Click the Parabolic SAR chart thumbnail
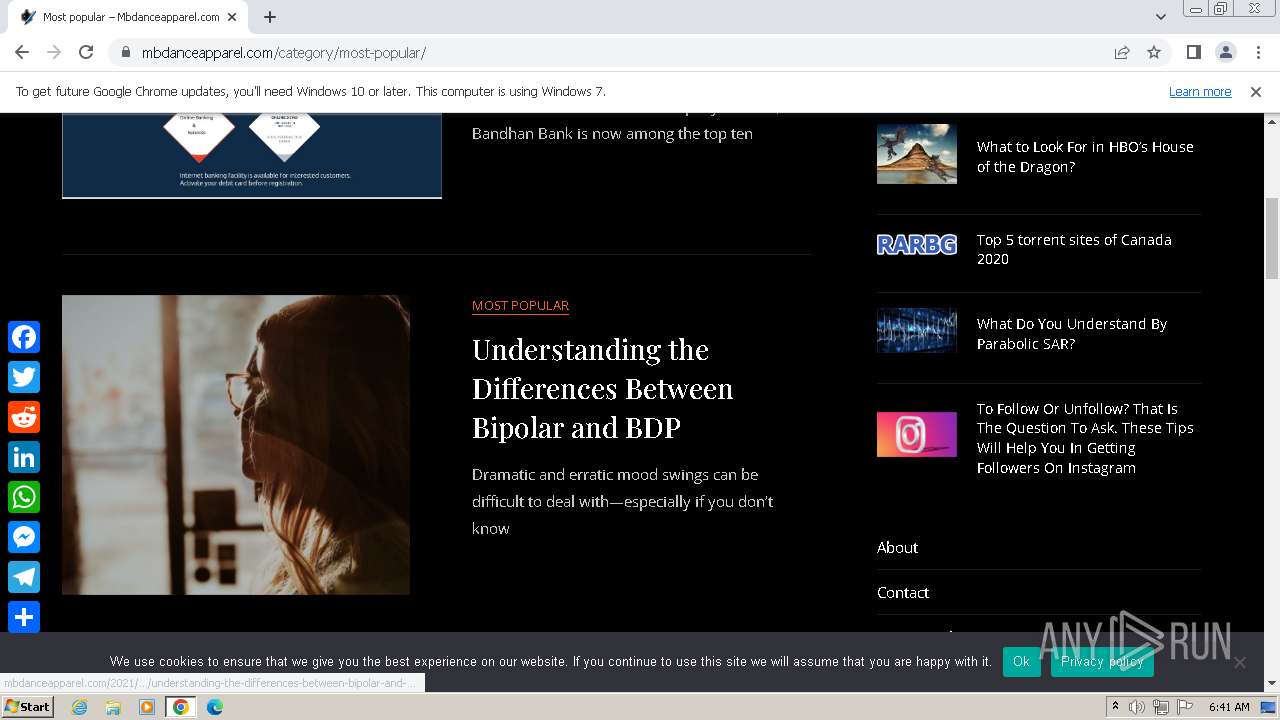The height and width of the screenshot is (720, 1280). tap(917, 330)
